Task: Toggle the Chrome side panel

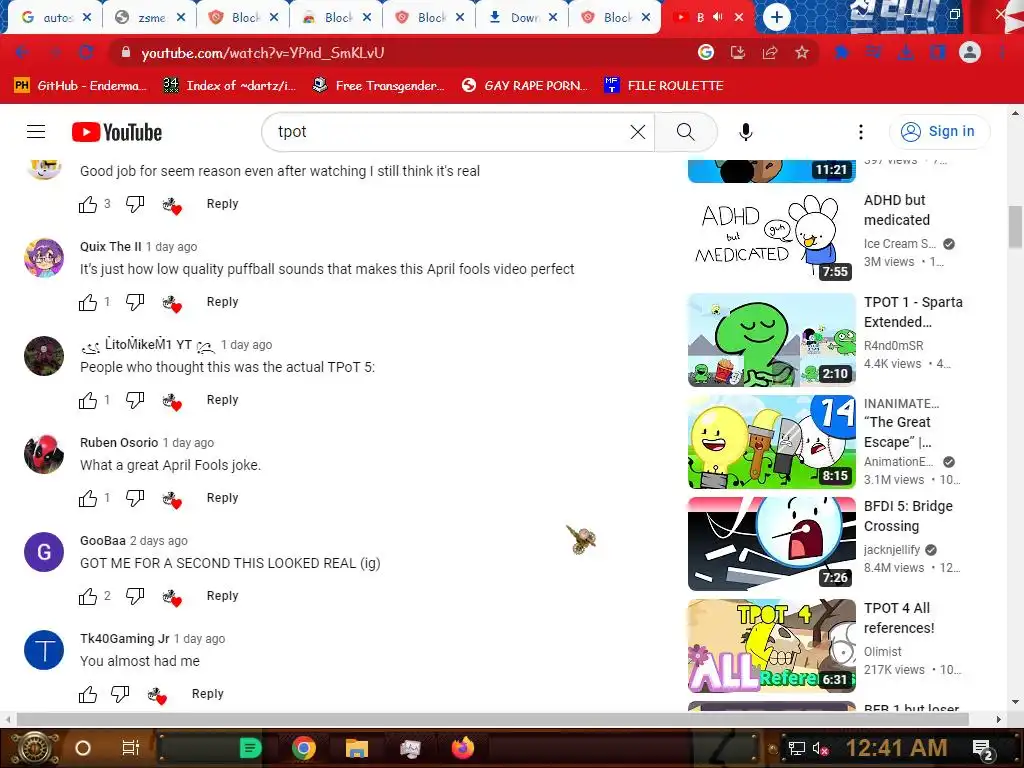Action: tap(938, 52)
